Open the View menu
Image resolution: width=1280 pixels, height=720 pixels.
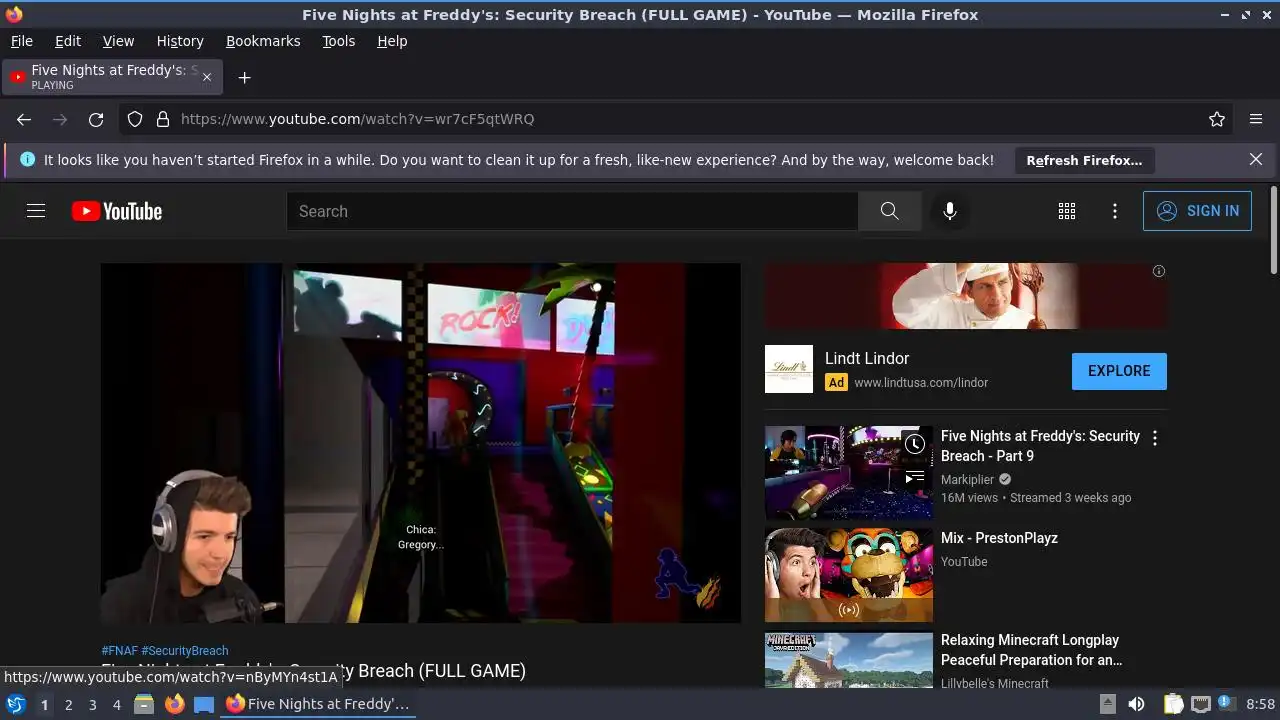[118, 41]
